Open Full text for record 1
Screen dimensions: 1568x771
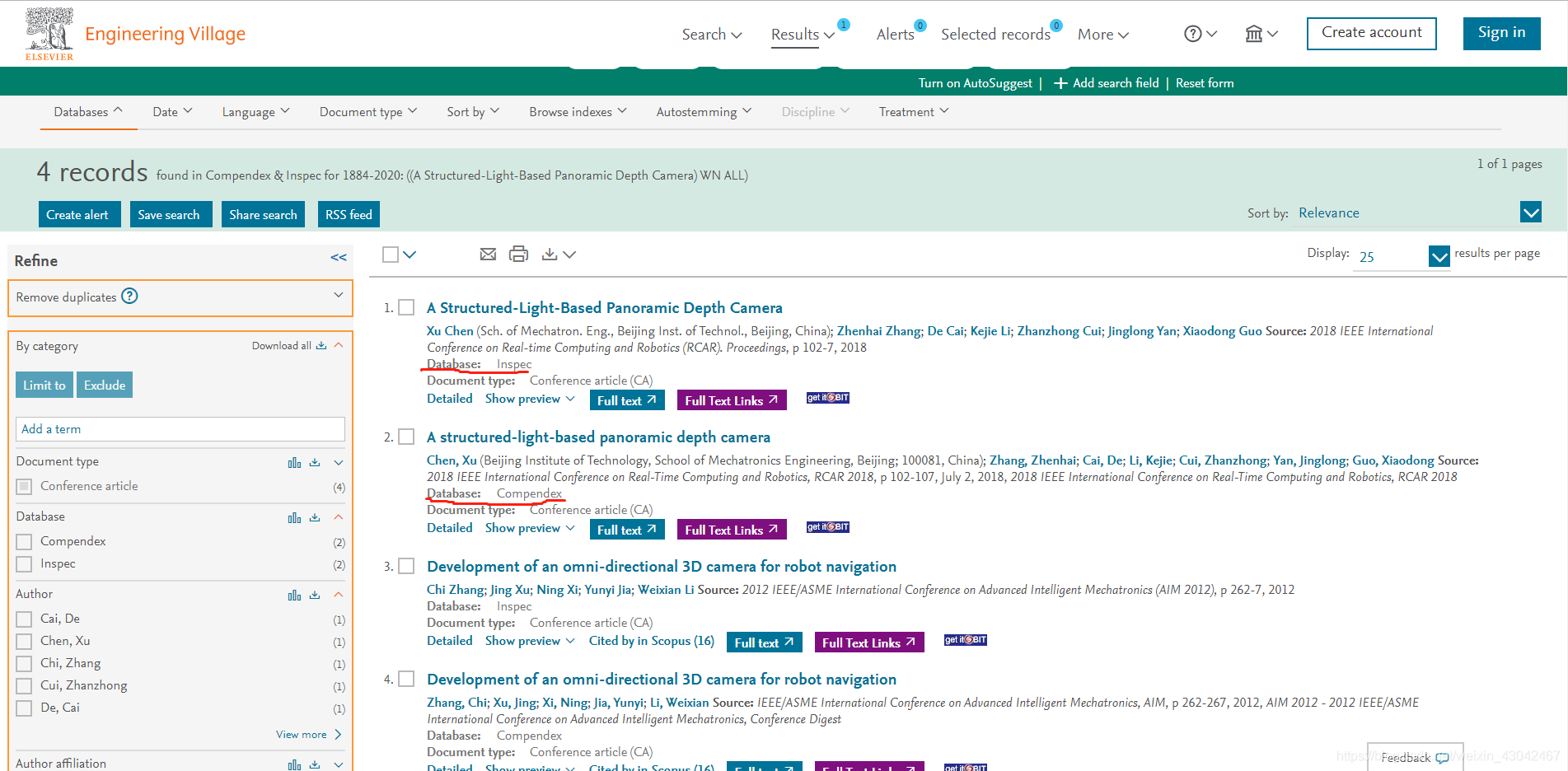point(627,400)
